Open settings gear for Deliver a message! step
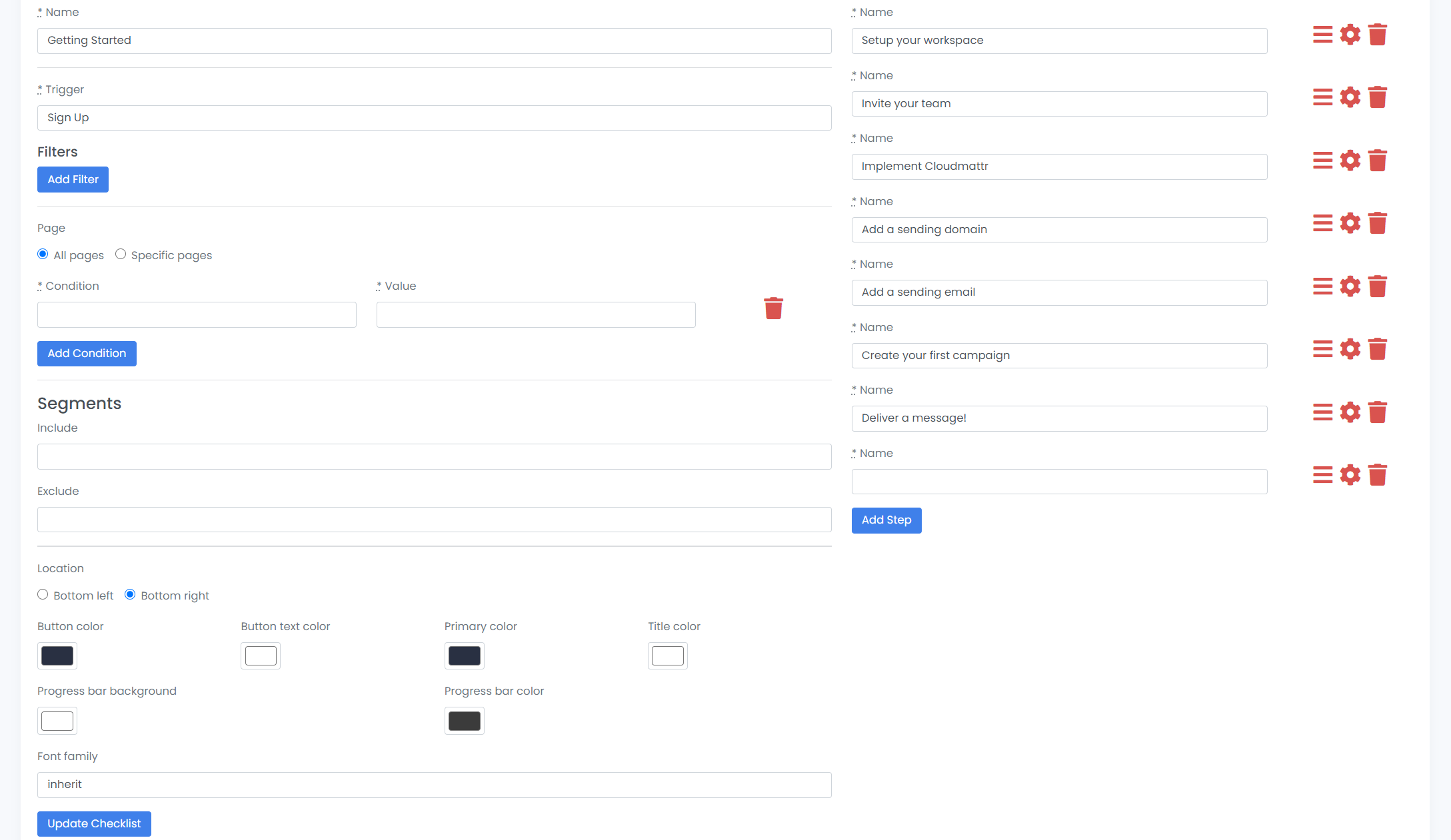The image size is (1451, 840). [1350, 412]
